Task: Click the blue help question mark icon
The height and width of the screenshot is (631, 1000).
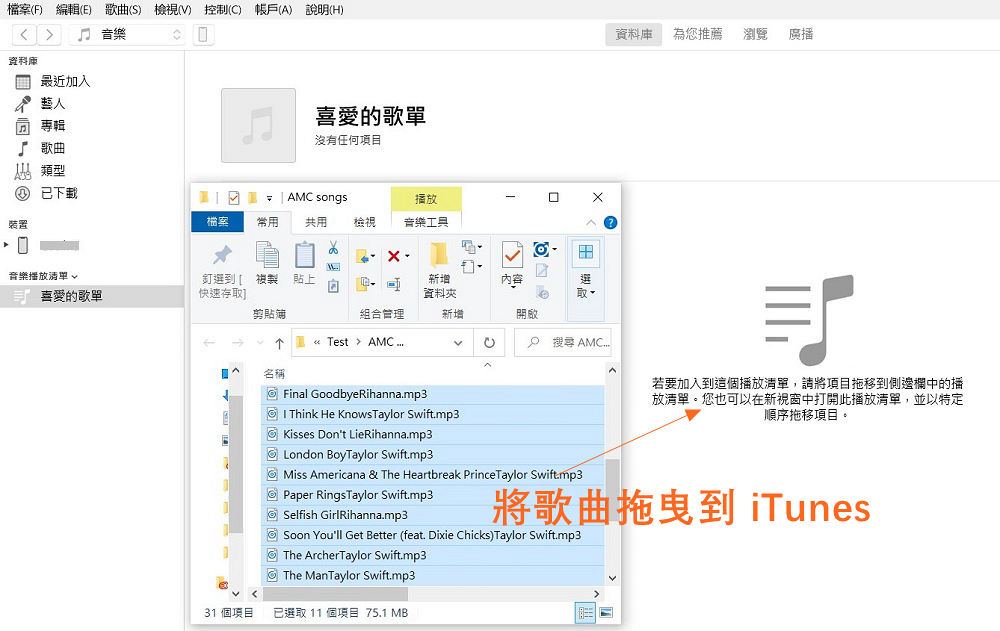Action: tap(610, 223)
